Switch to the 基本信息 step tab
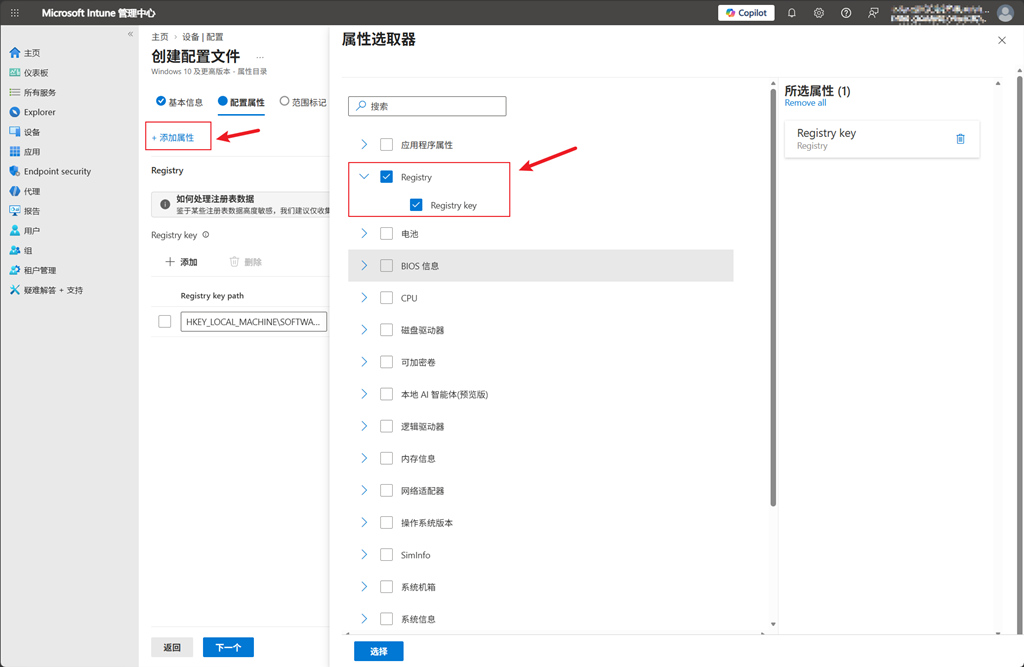Image resolution: width=1024 pixels, height=667 pixels. (x=180, y=102)
